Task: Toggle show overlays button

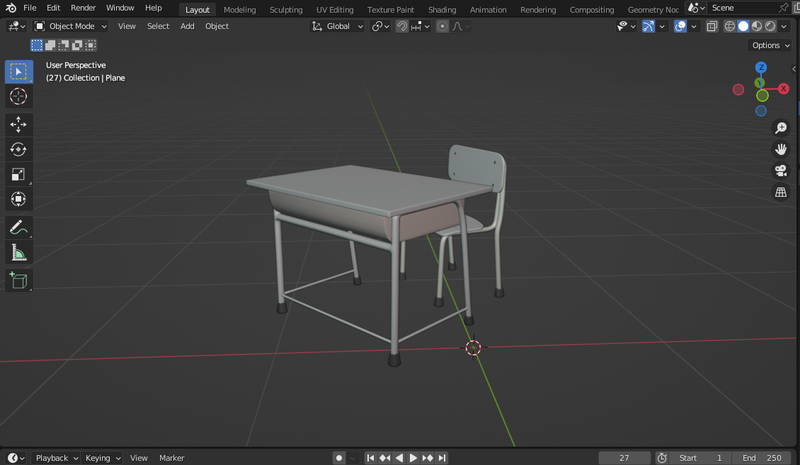Action: 680,26
